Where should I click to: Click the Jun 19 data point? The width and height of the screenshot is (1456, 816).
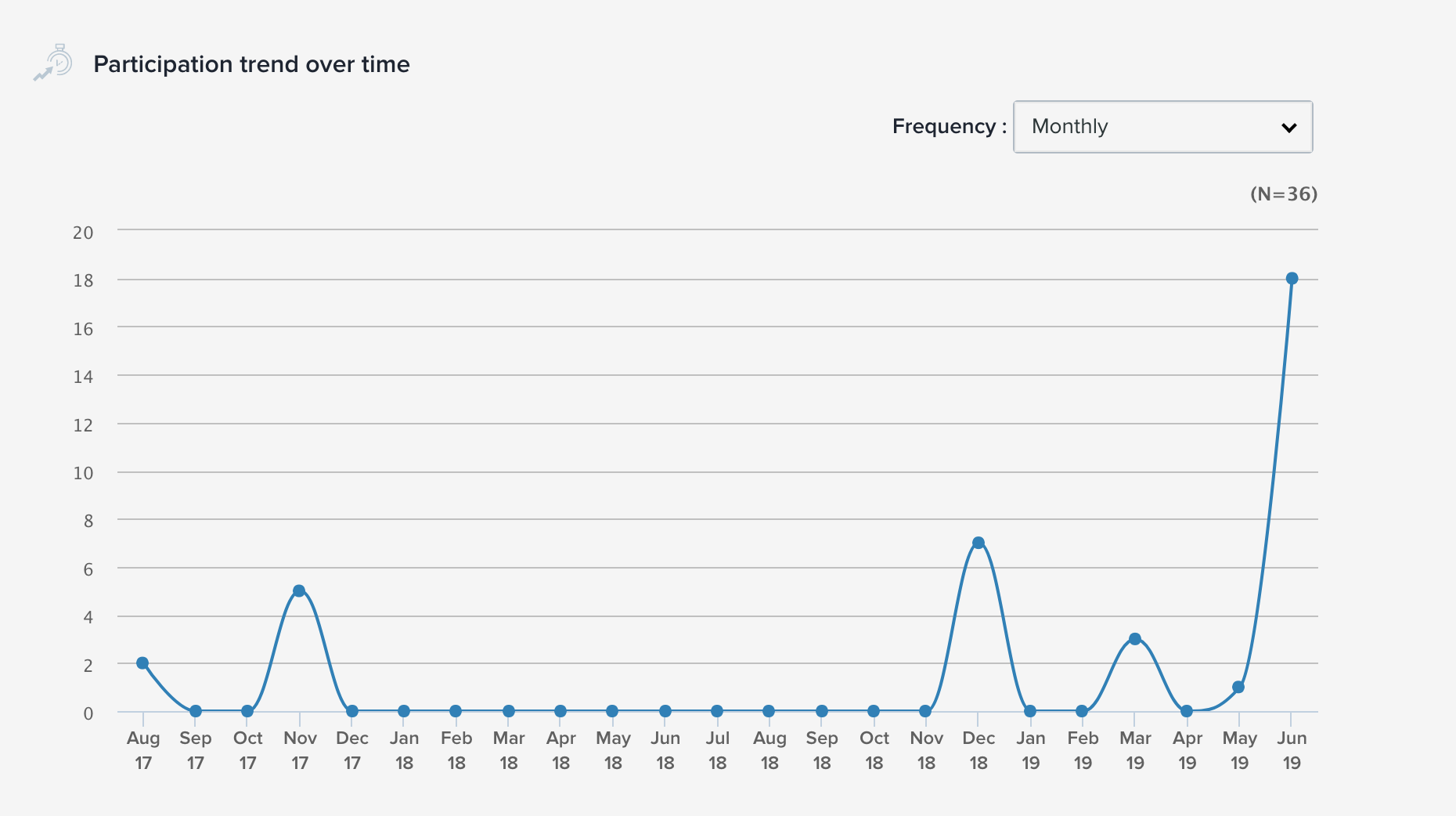[x=1292, y=279]
